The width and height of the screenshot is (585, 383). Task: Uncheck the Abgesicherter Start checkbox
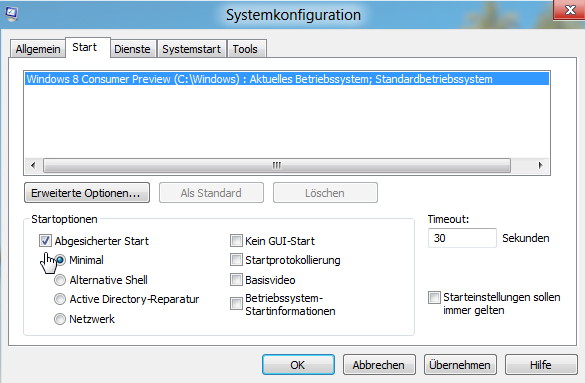click(x=46, y=241)
